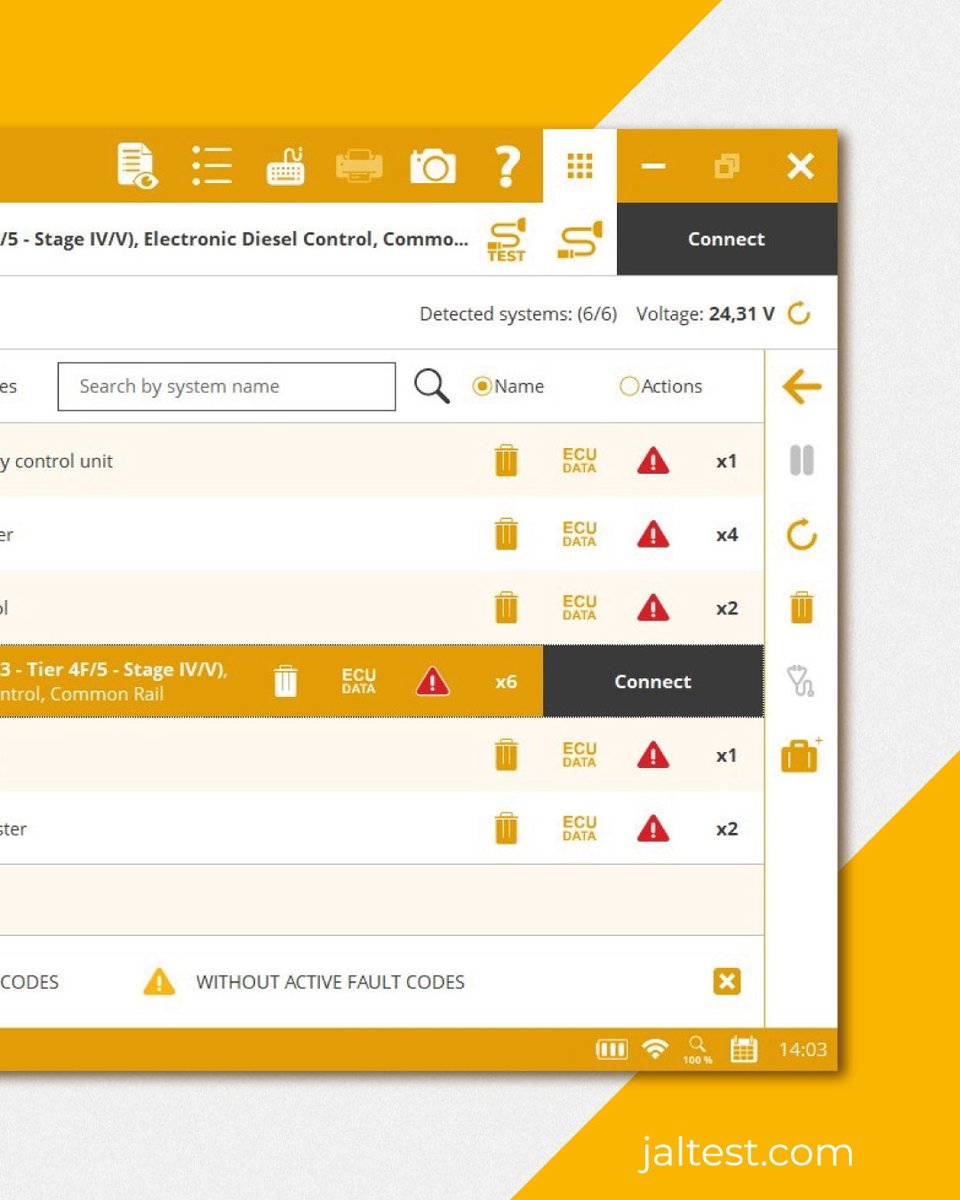Open the apps grid menu

[580, 166]
